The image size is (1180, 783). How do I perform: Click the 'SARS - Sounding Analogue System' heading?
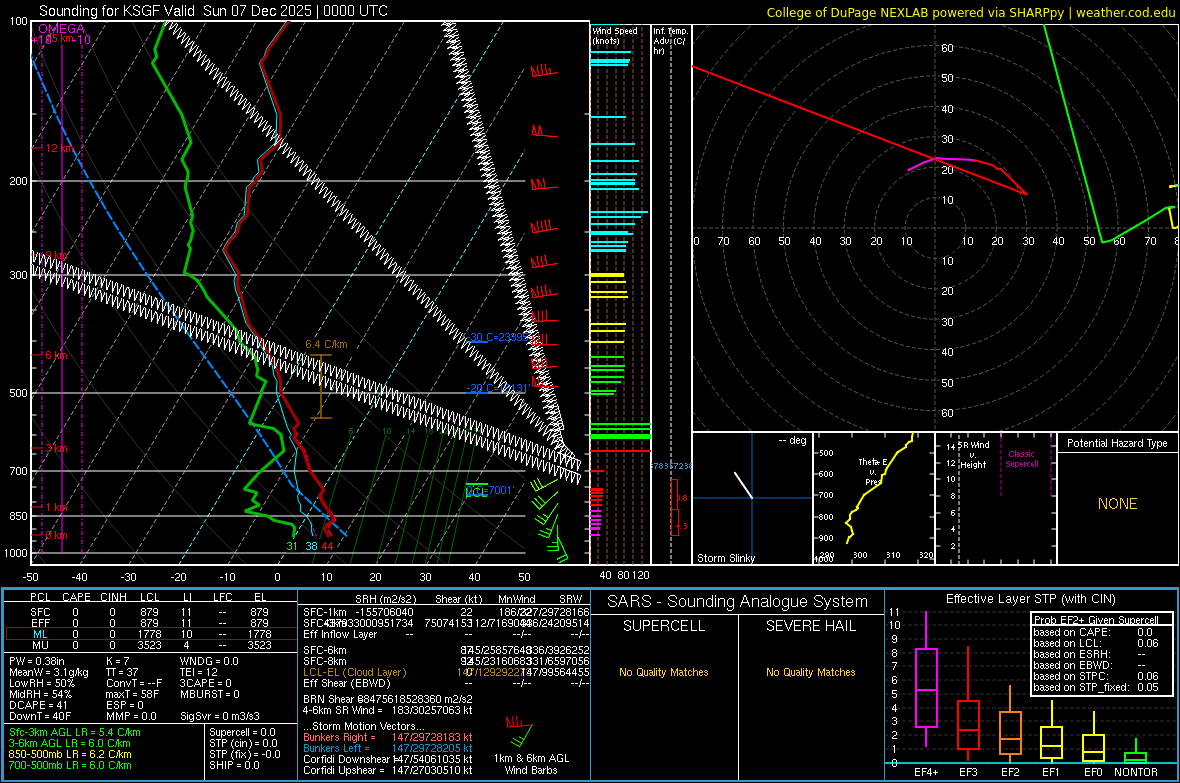tap(738, 602)
